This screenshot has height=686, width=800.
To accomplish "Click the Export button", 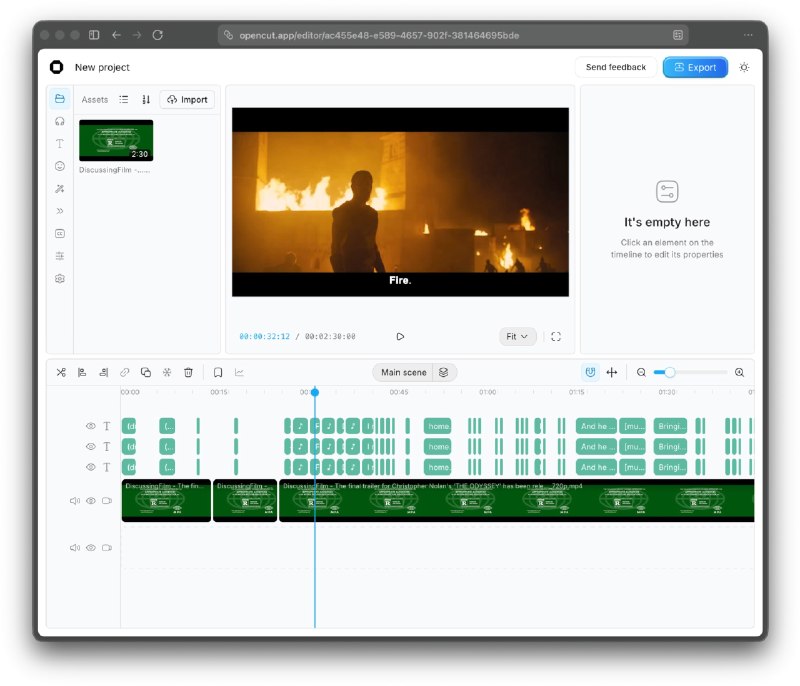I will [695, 67].
